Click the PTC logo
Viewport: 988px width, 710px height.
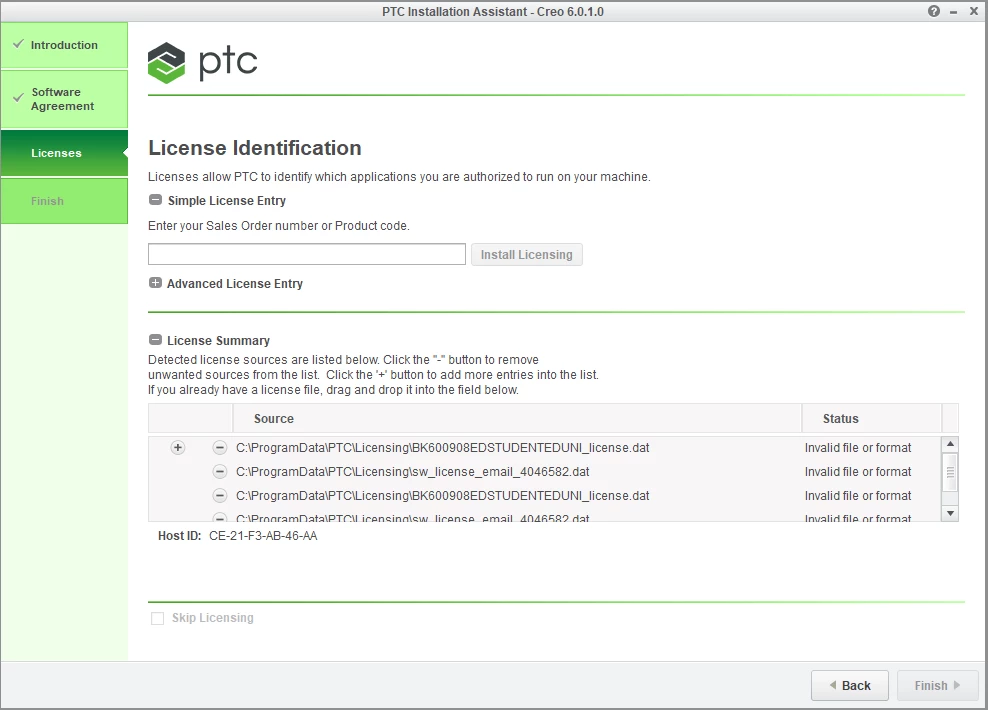(x=202, y=62)
